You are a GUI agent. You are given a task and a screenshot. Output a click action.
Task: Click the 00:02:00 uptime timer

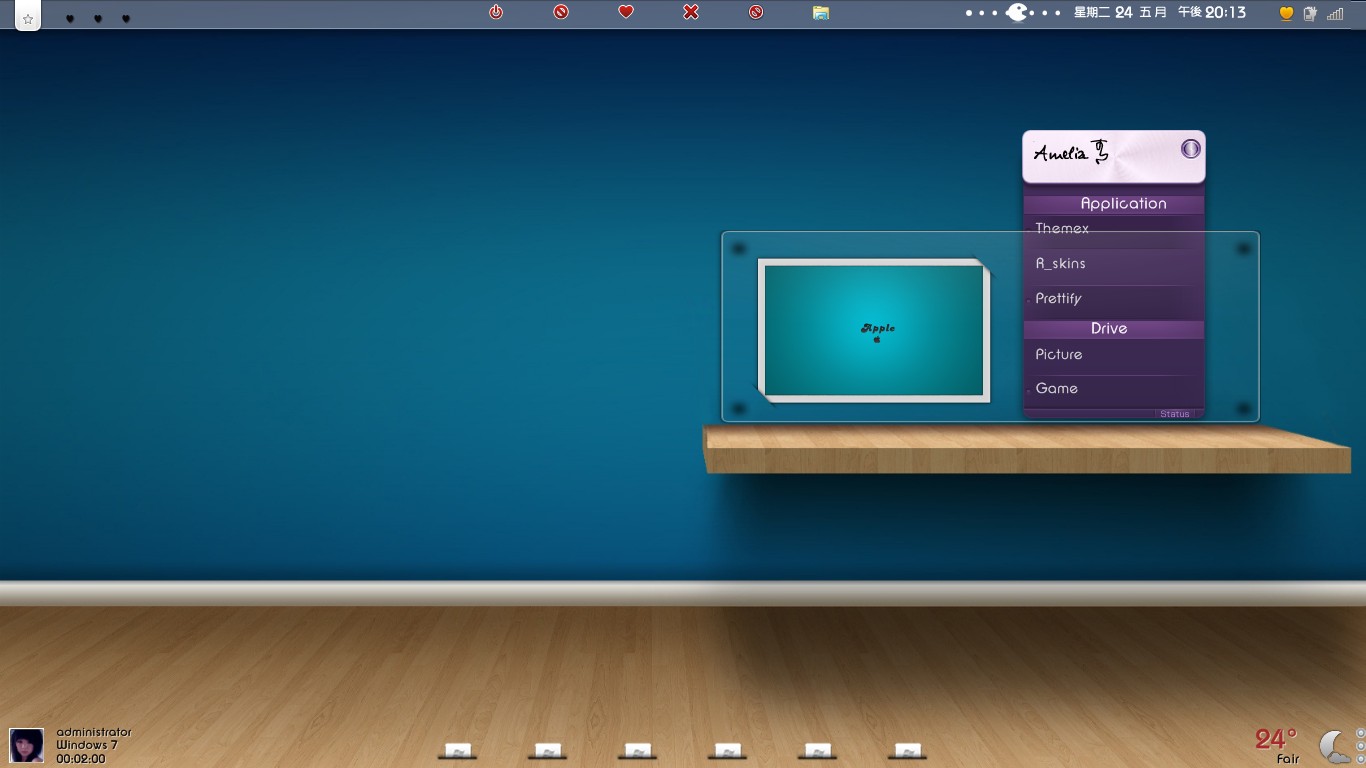81,759
